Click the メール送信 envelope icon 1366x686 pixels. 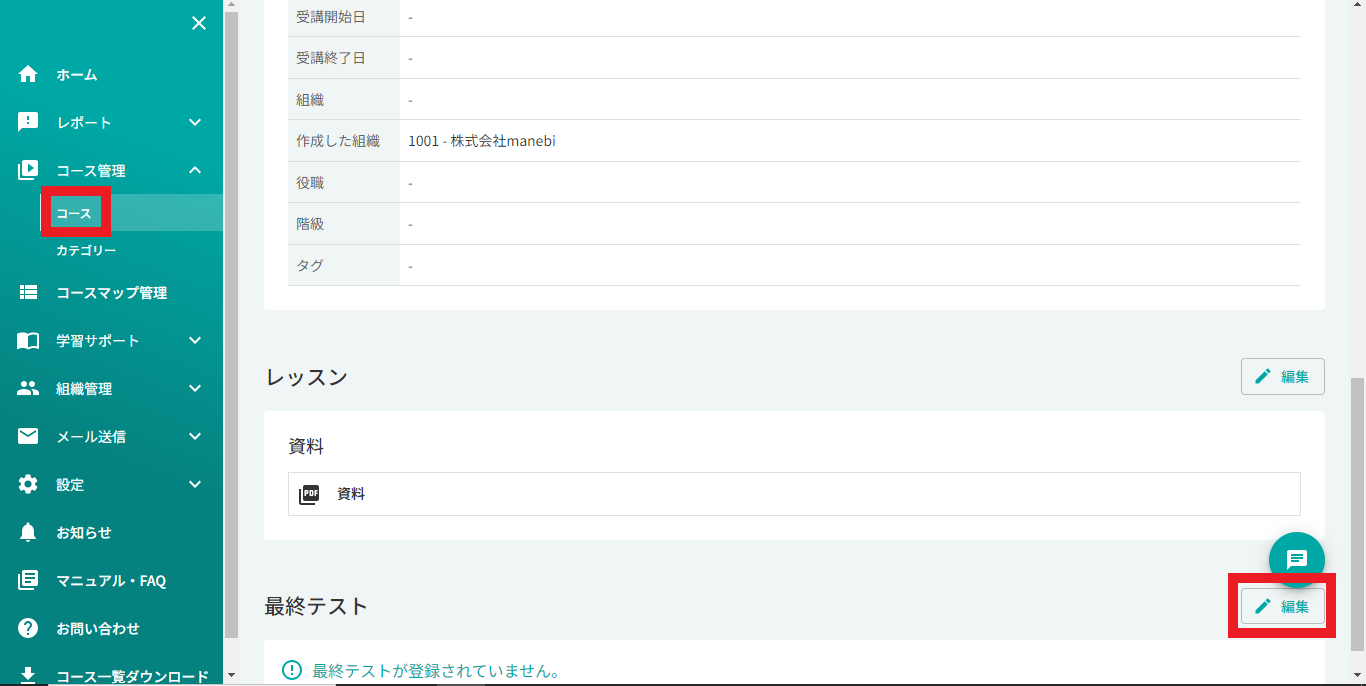pos(28,436)
